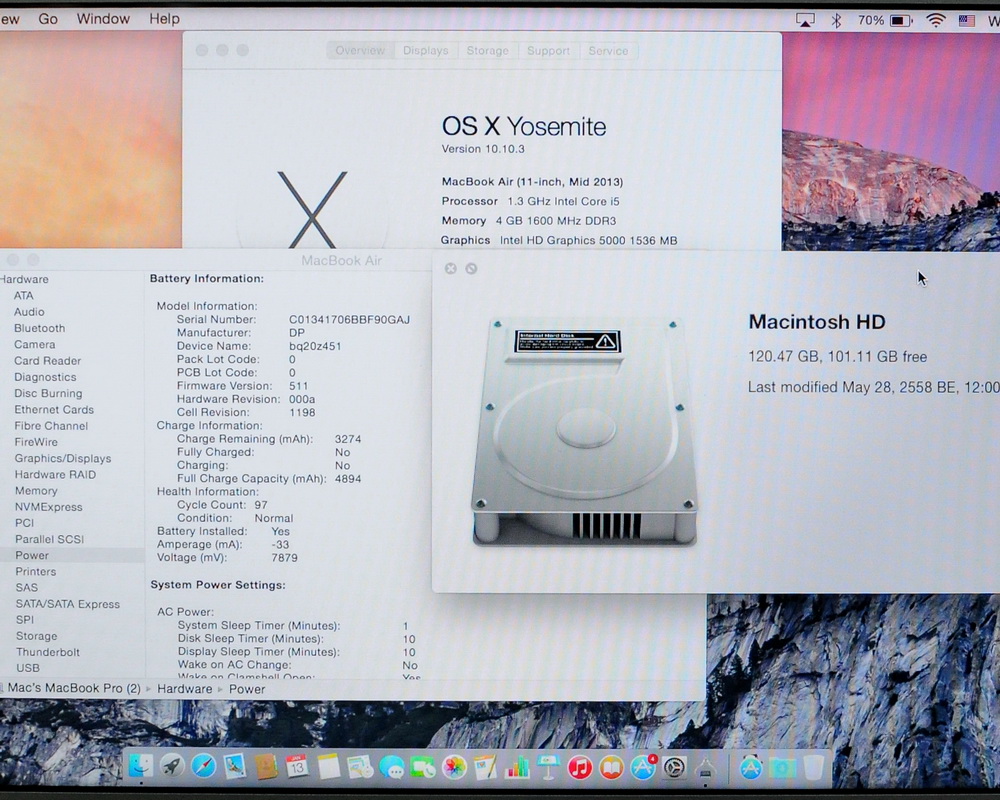Select Thunderbolt in the sidebar

click(x=48, y=652)
